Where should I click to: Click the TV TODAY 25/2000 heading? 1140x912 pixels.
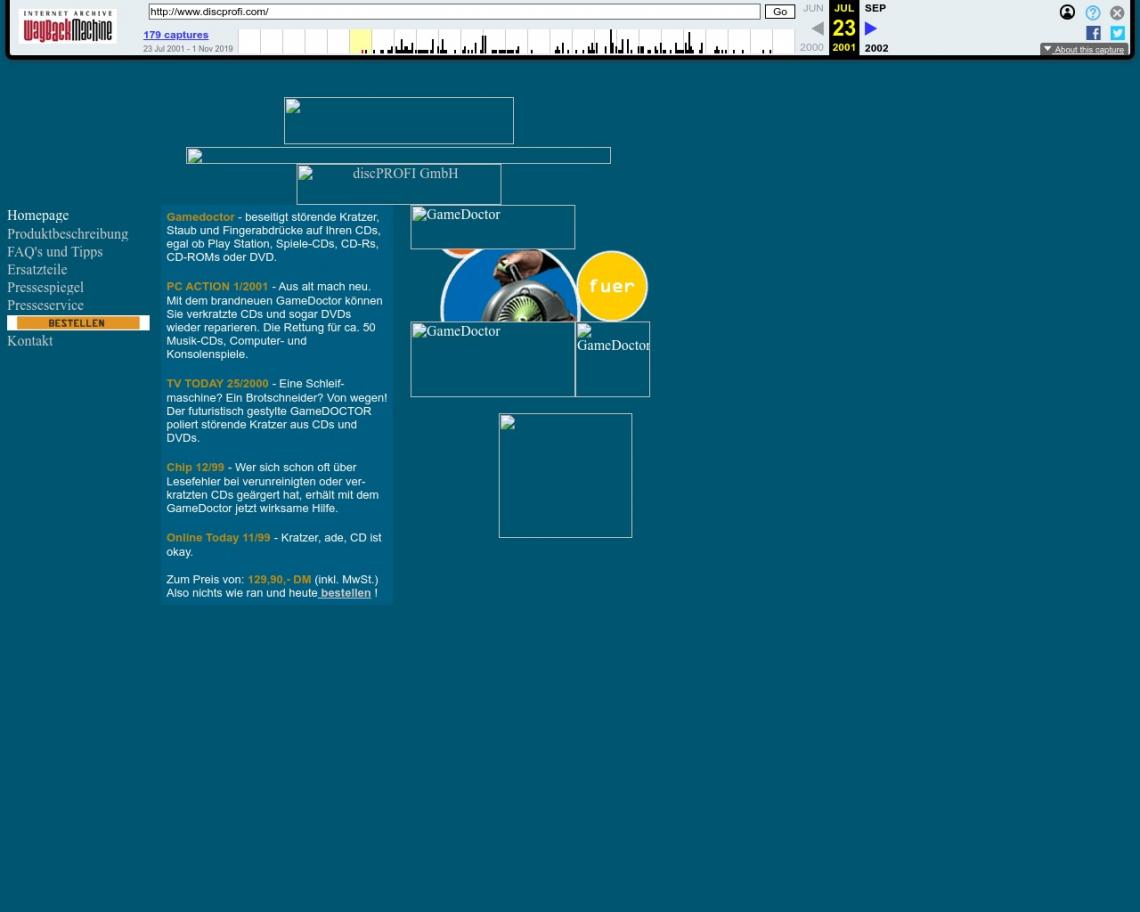pos(217,383)
